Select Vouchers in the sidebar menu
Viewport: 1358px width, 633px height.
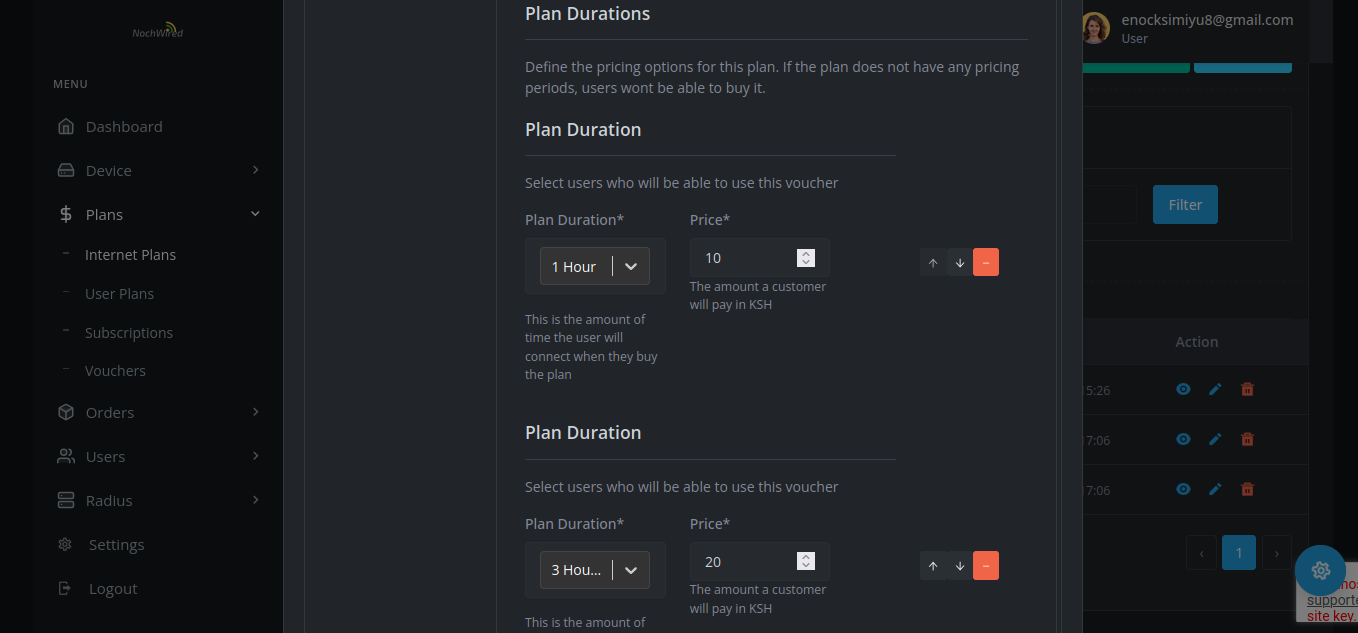115,370
